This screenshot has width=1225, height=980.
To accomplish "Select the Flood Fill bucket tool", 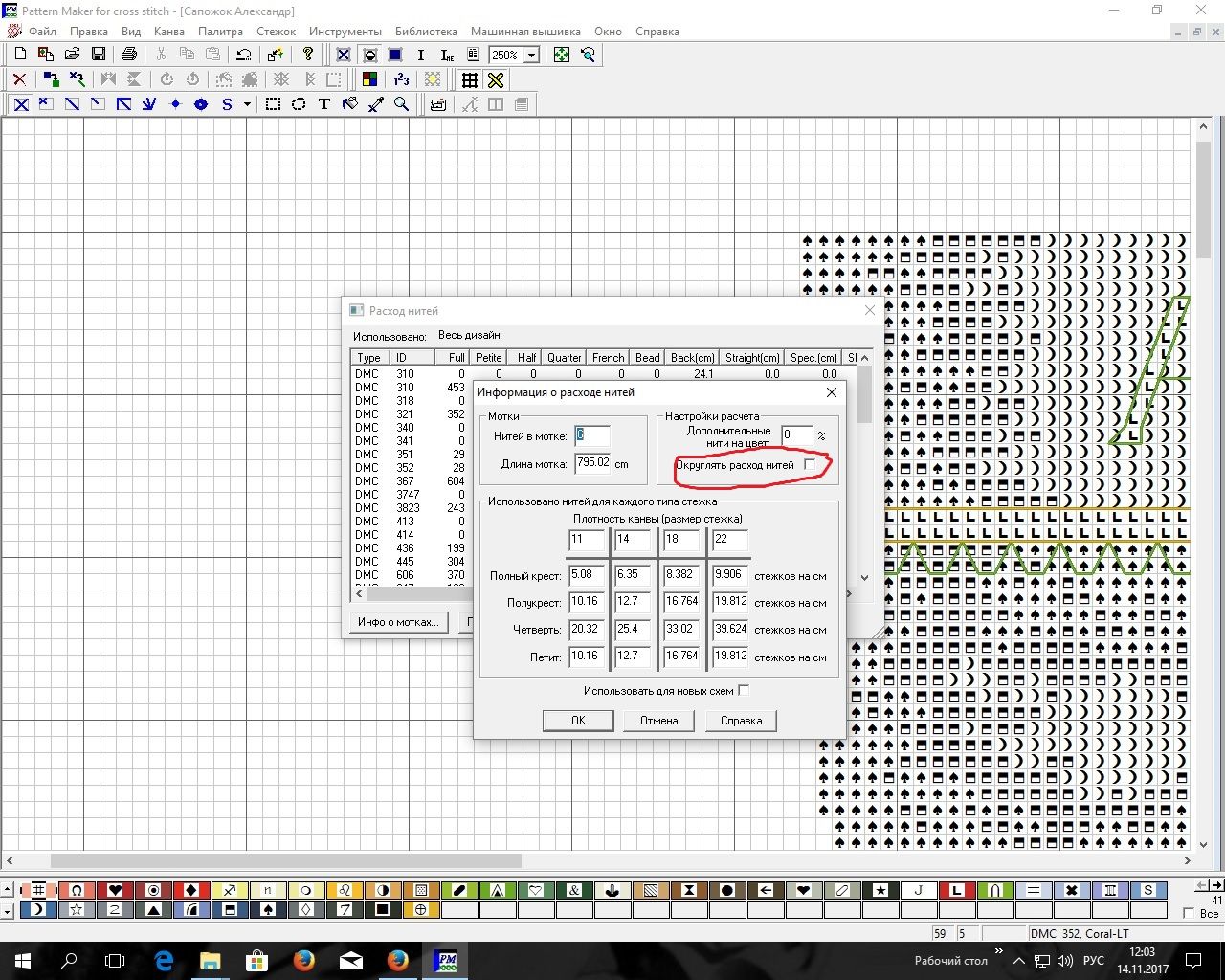I will click(350, 104).
